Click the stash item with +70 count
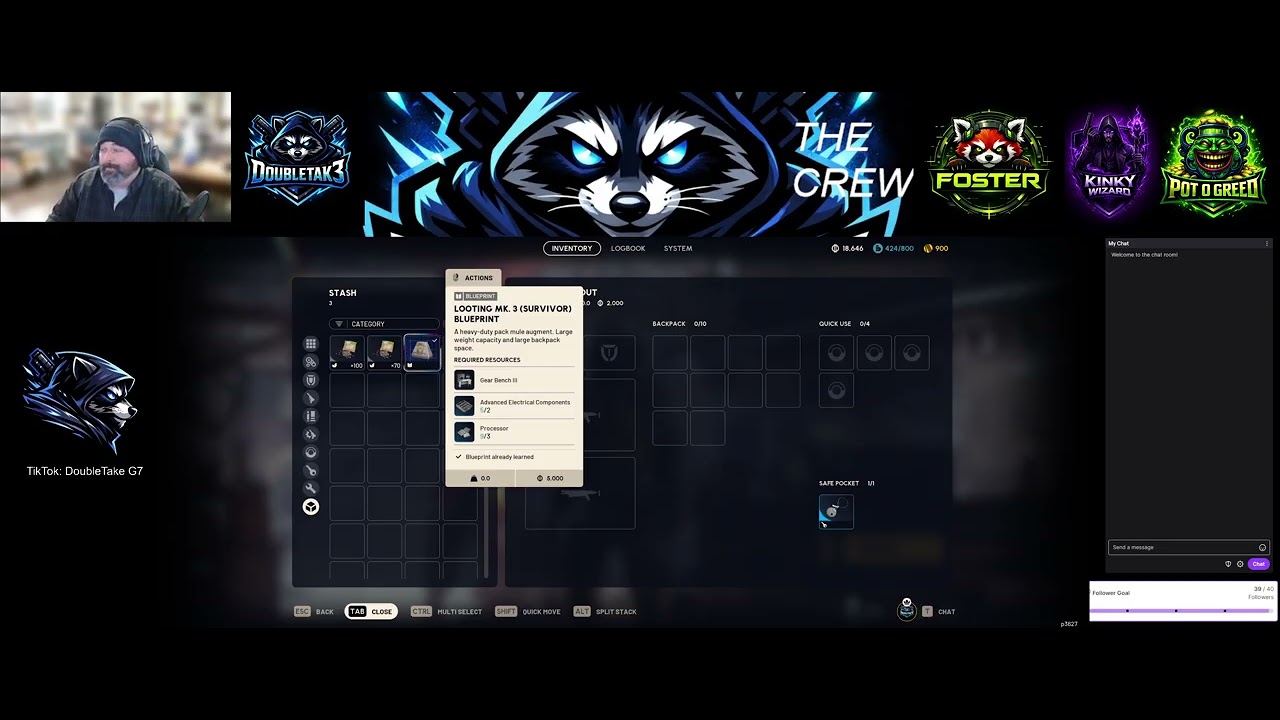The height and width of the screenshot is (720, 1280). [384, 352]
